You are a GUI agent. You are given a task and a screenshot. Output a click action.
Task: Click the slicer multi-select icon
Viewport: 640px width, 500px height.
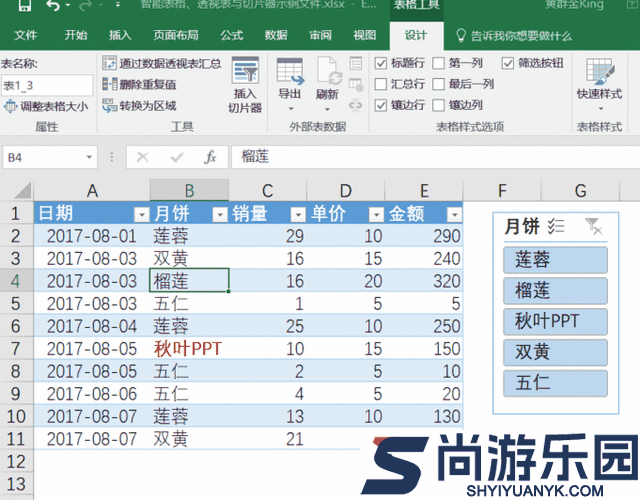(556, 226)
